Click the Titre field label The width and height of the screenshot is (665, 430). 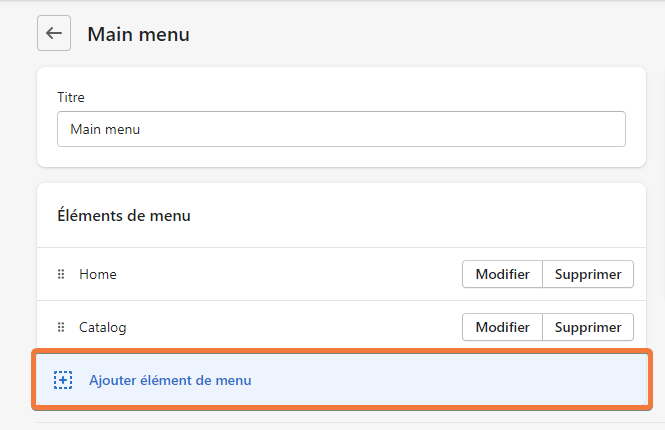(x=71, y=97)
